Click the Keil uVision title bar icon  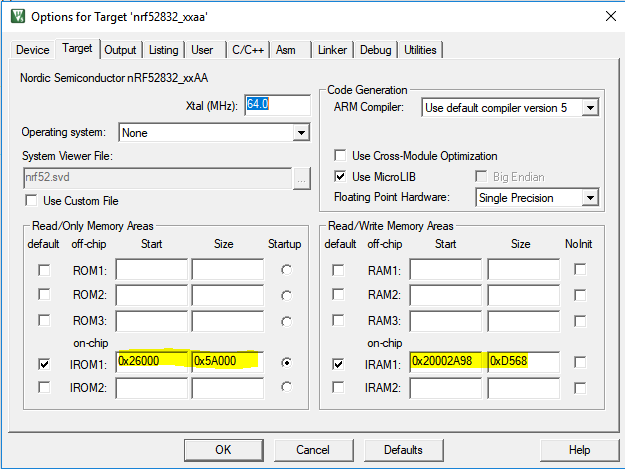(18, 16)
